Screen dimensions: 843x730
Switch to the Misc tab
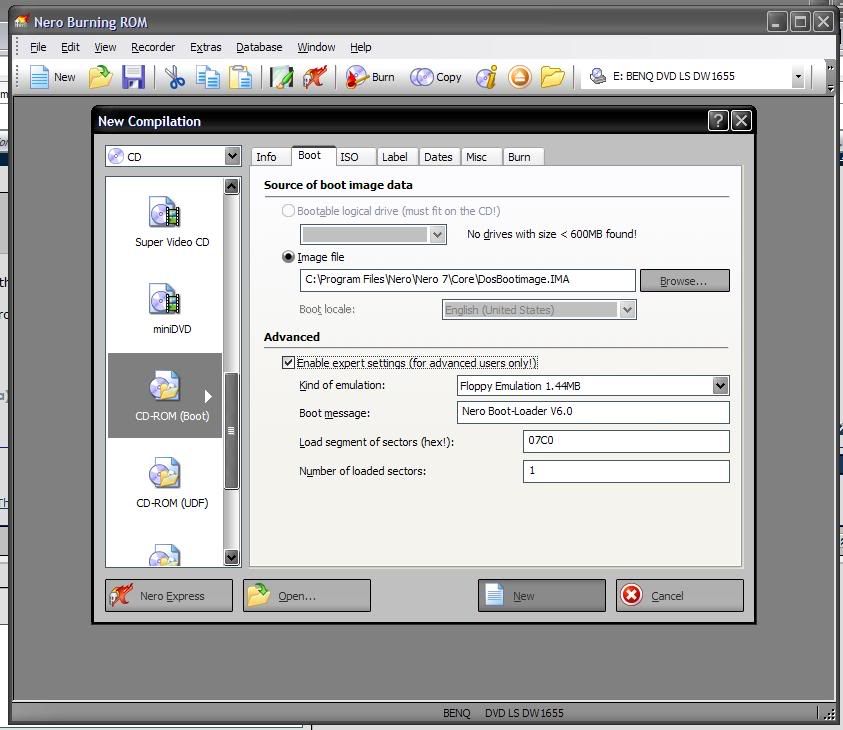point(476,157)
